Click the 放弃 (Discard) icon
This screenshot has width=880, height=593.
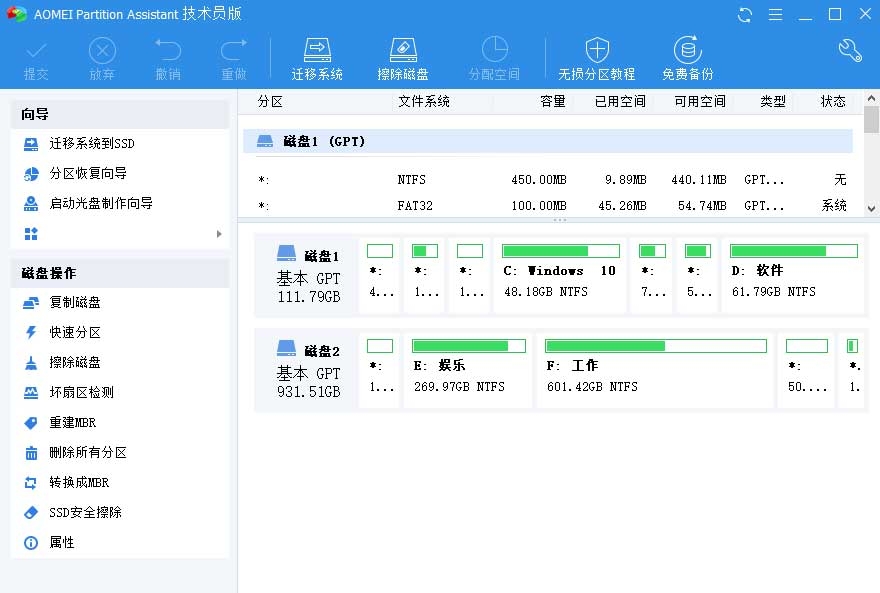(102, 55)
